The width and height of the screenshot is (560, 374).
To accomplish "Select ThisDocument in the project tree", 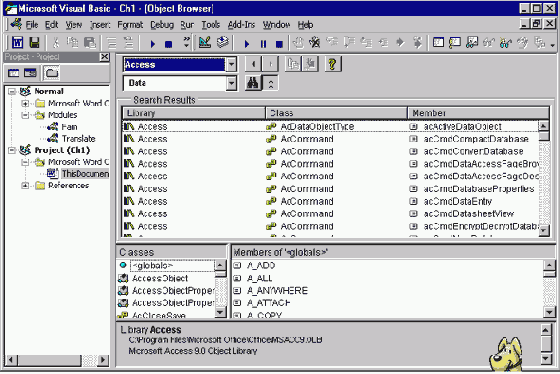I will [x=85, y=174].
